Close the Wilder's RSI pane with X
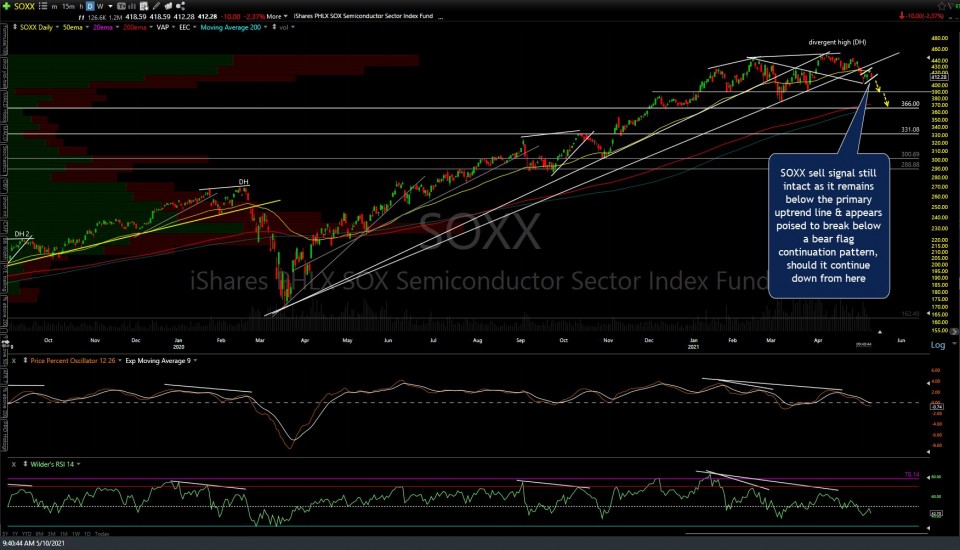The image size is (960, 550). click(x=13, y=464)
